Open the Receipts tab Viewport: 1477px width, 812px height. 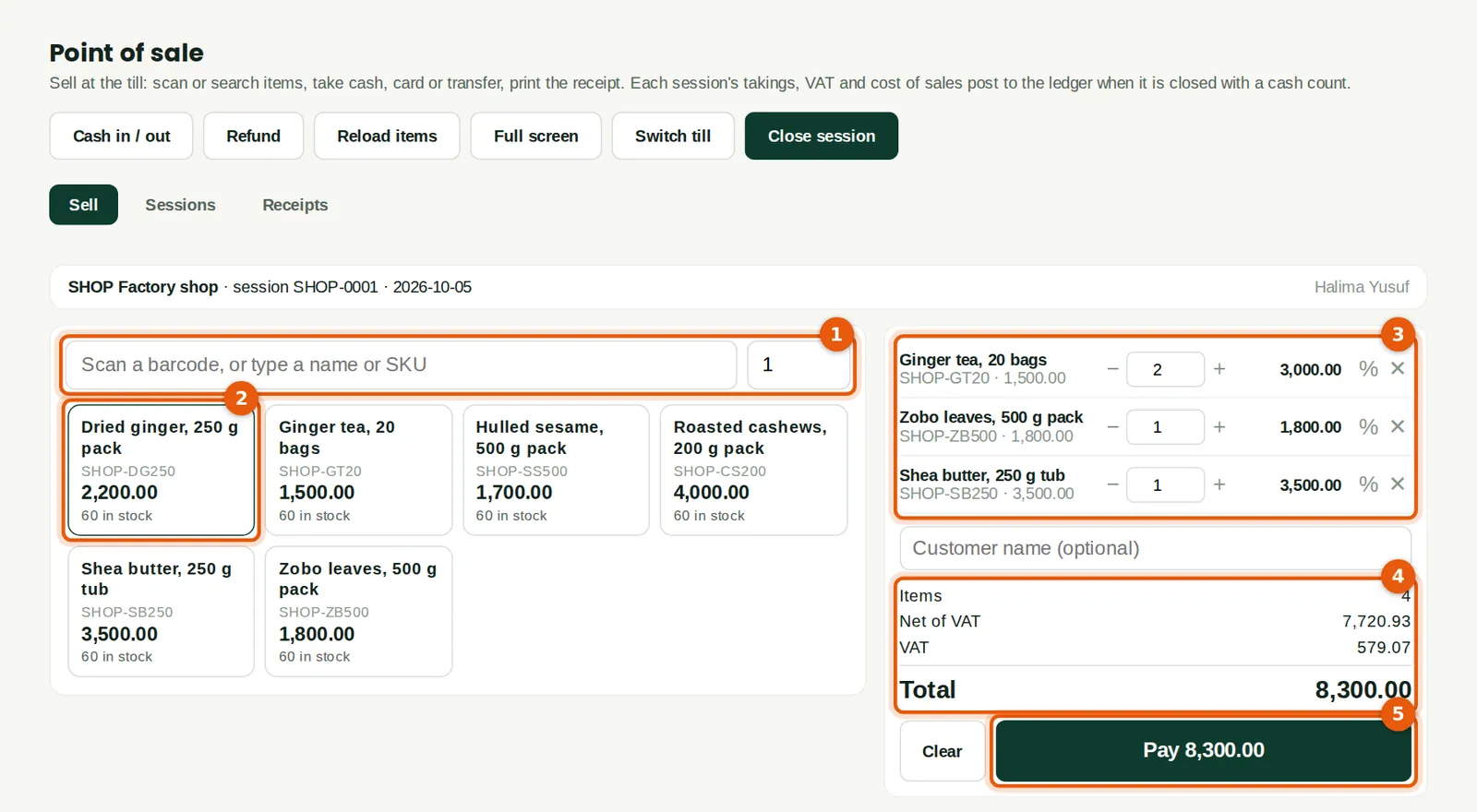[x=294, y=205]
